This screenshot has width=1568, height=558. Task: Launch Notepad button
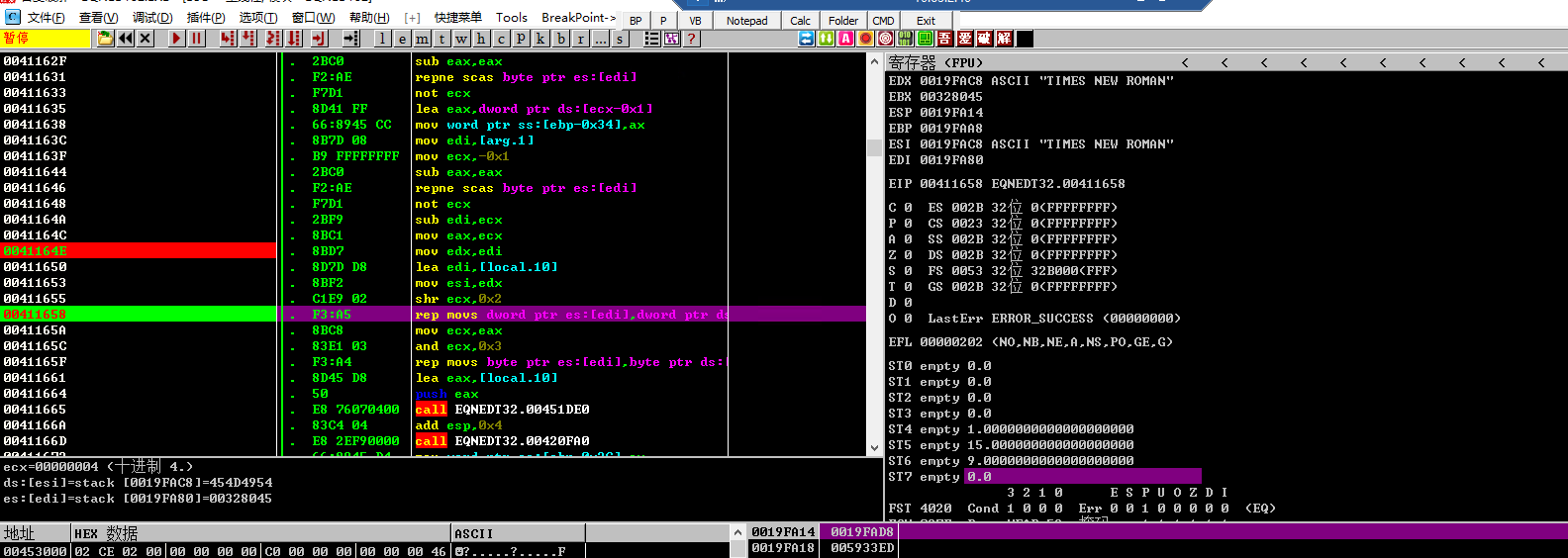point(746,21)
